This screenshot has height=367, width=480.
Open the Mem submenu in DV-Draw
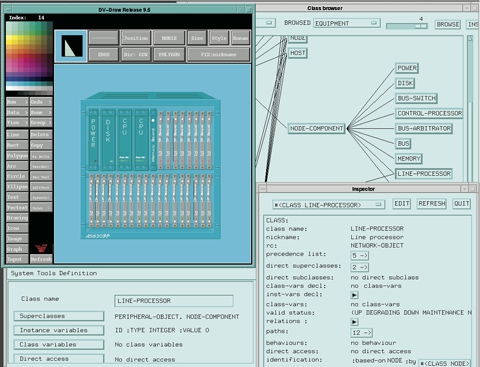point(17,102)
